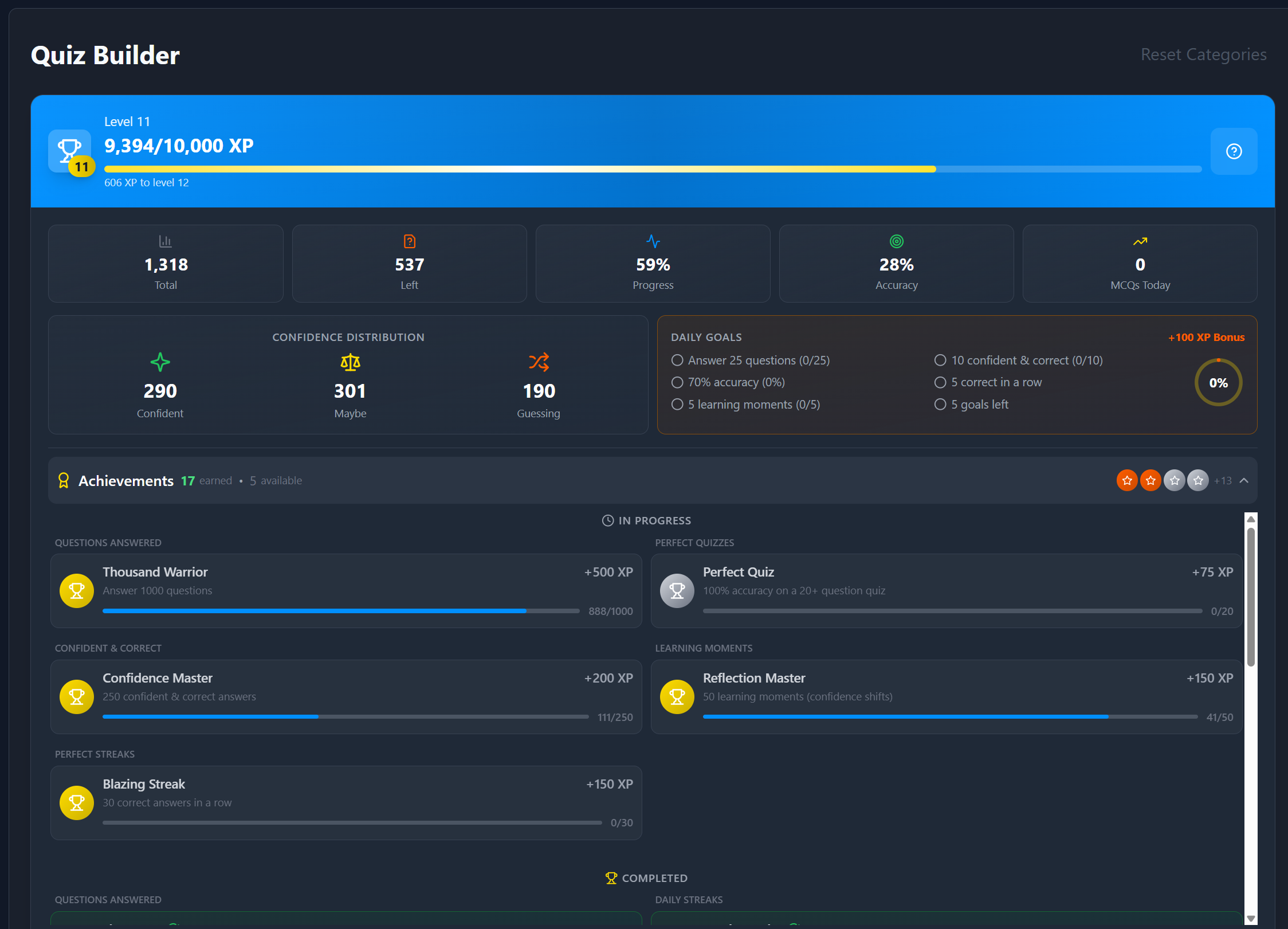Click the COMPLETED section header
The image size is (1288, 929).
pyautogui.click(x=646, y=878)
